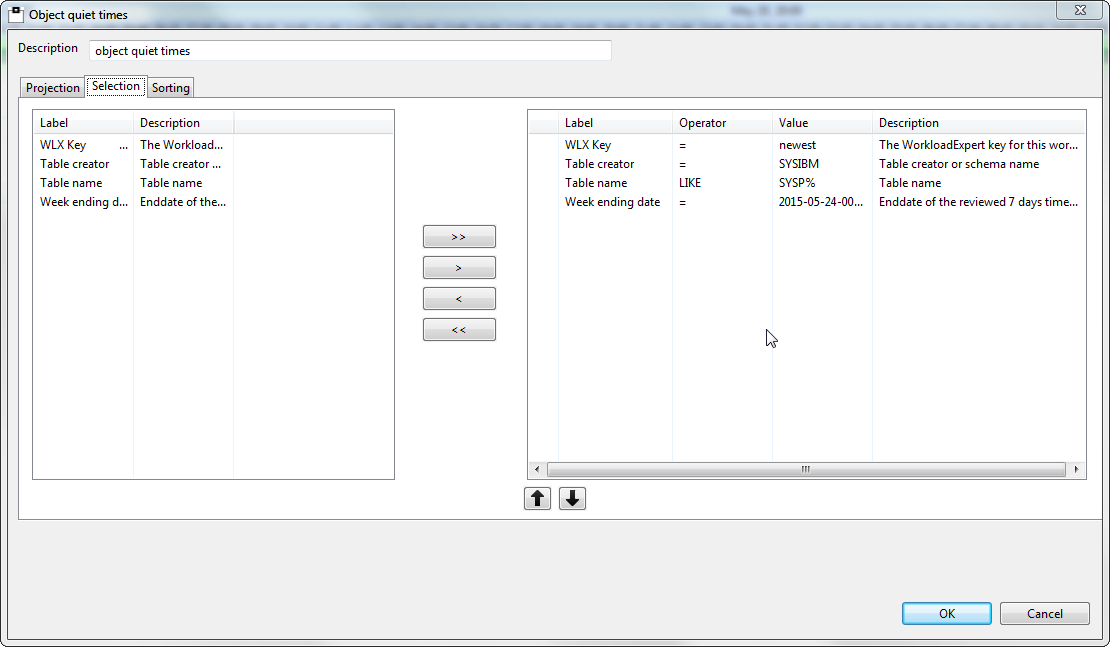This screenshot has width=1110, height=647.
Task: Click the move up arrow icon
Action: click(x=537, y=498)
